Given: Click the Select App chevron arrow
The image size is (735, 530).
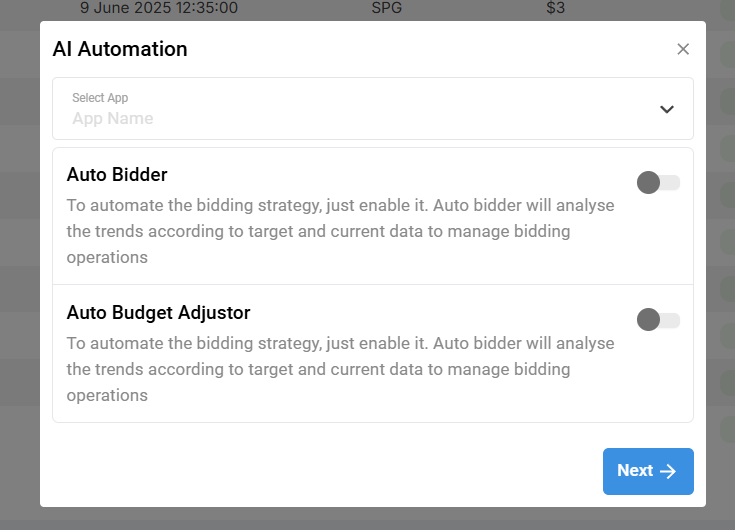Looking at the screenshot, I should point(667,109).
